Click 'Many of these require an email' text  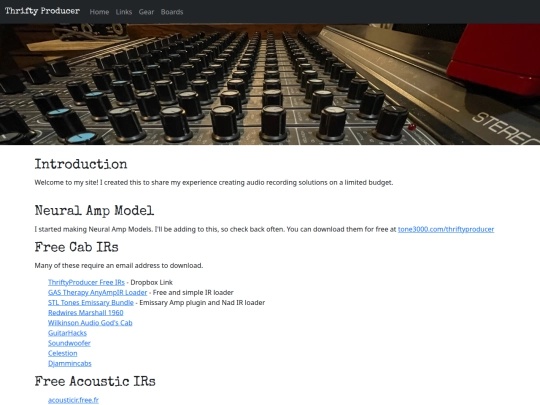pos(119,266)
